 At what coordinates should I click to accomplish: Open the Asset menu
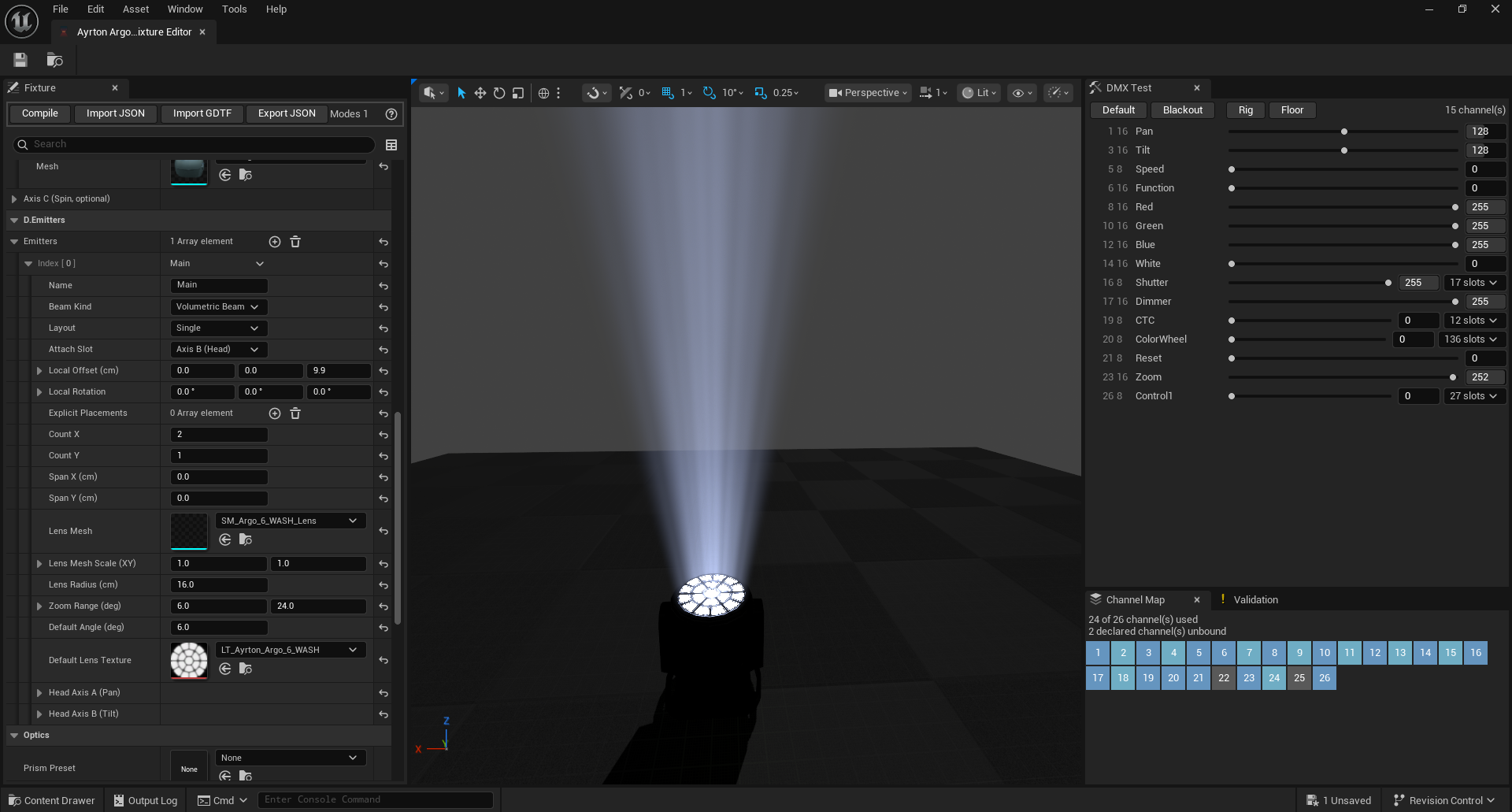135,9
